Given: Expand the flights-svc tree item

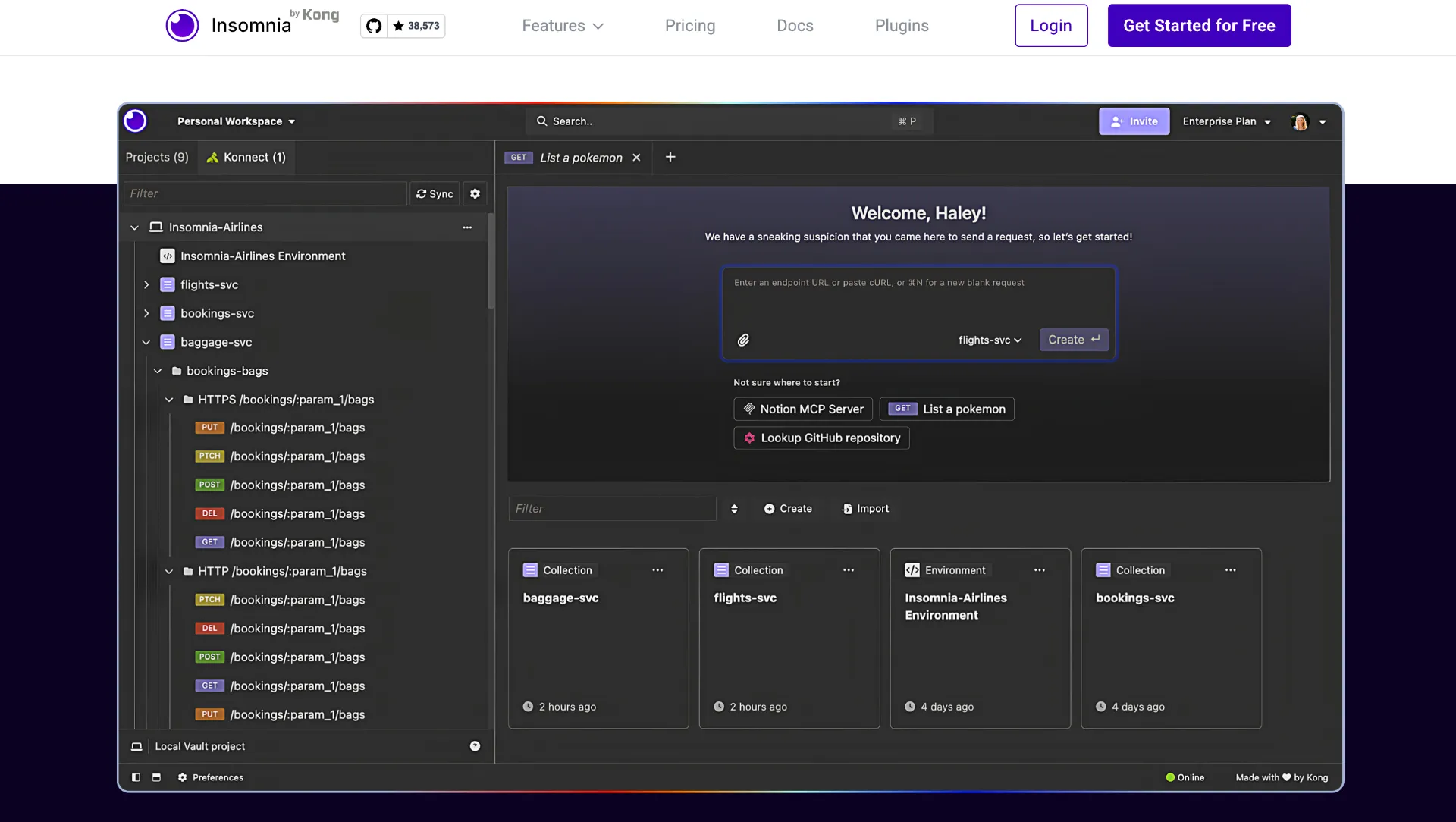Looking at the screenshot, I should pyautogui.click(x=146, y=285).
